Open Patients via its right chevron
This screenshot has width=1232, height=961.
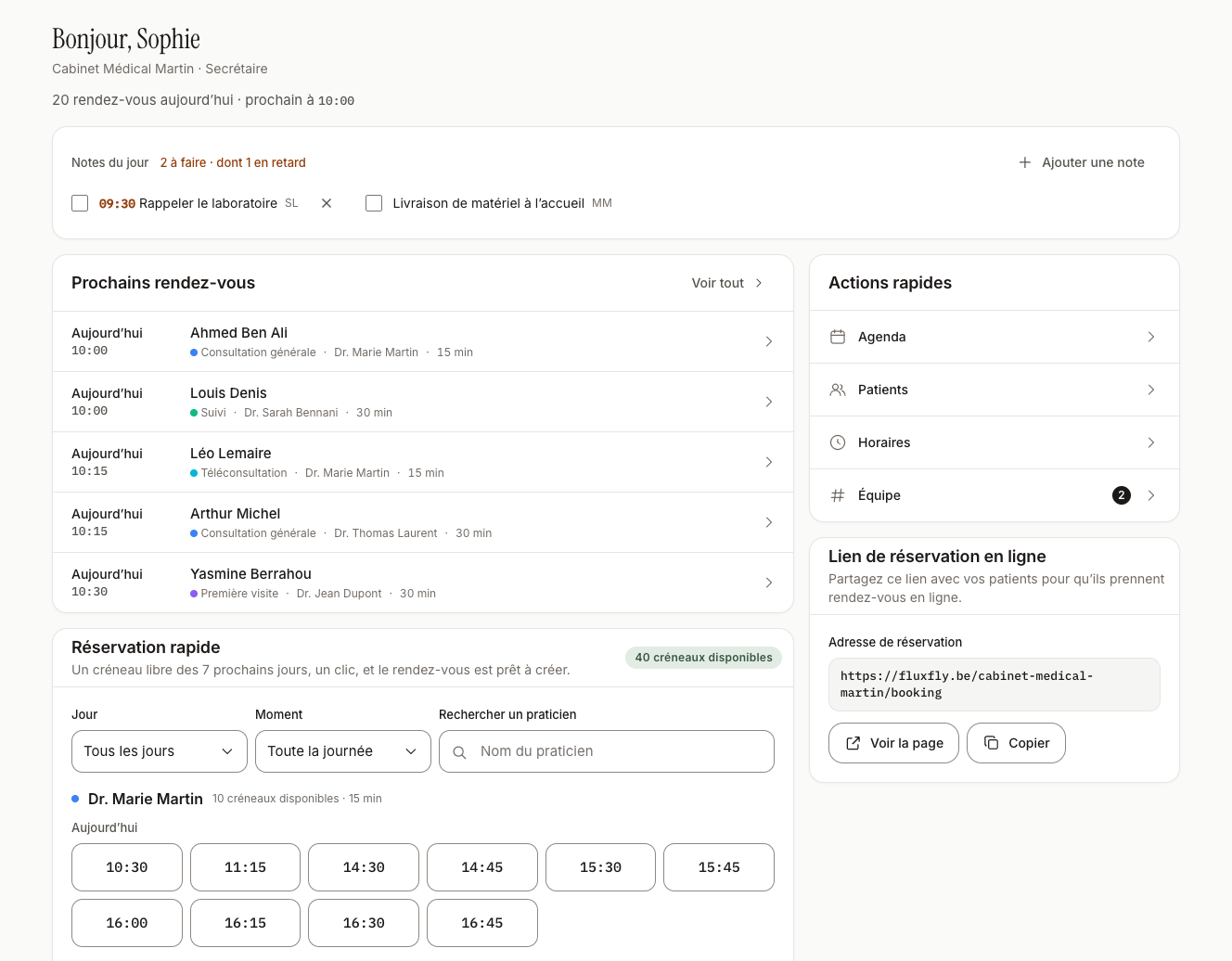(1151, 390)
